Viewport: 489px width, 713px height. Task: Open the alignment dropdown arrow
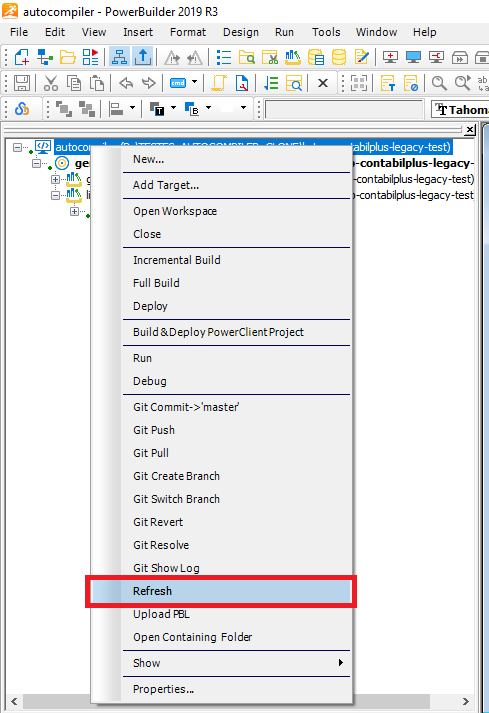click(x=132, y=108)
